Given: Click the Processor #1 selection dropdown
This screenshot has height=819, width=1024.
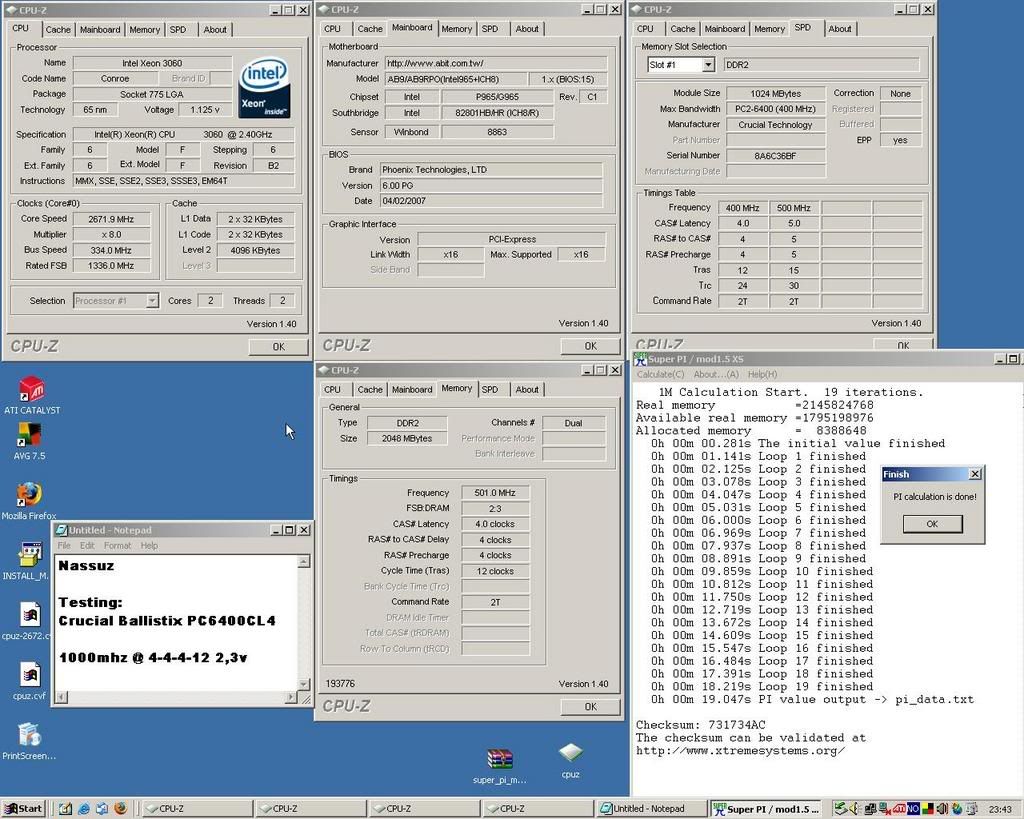Looking at the screenshot, I should click(x=152, y=300).
